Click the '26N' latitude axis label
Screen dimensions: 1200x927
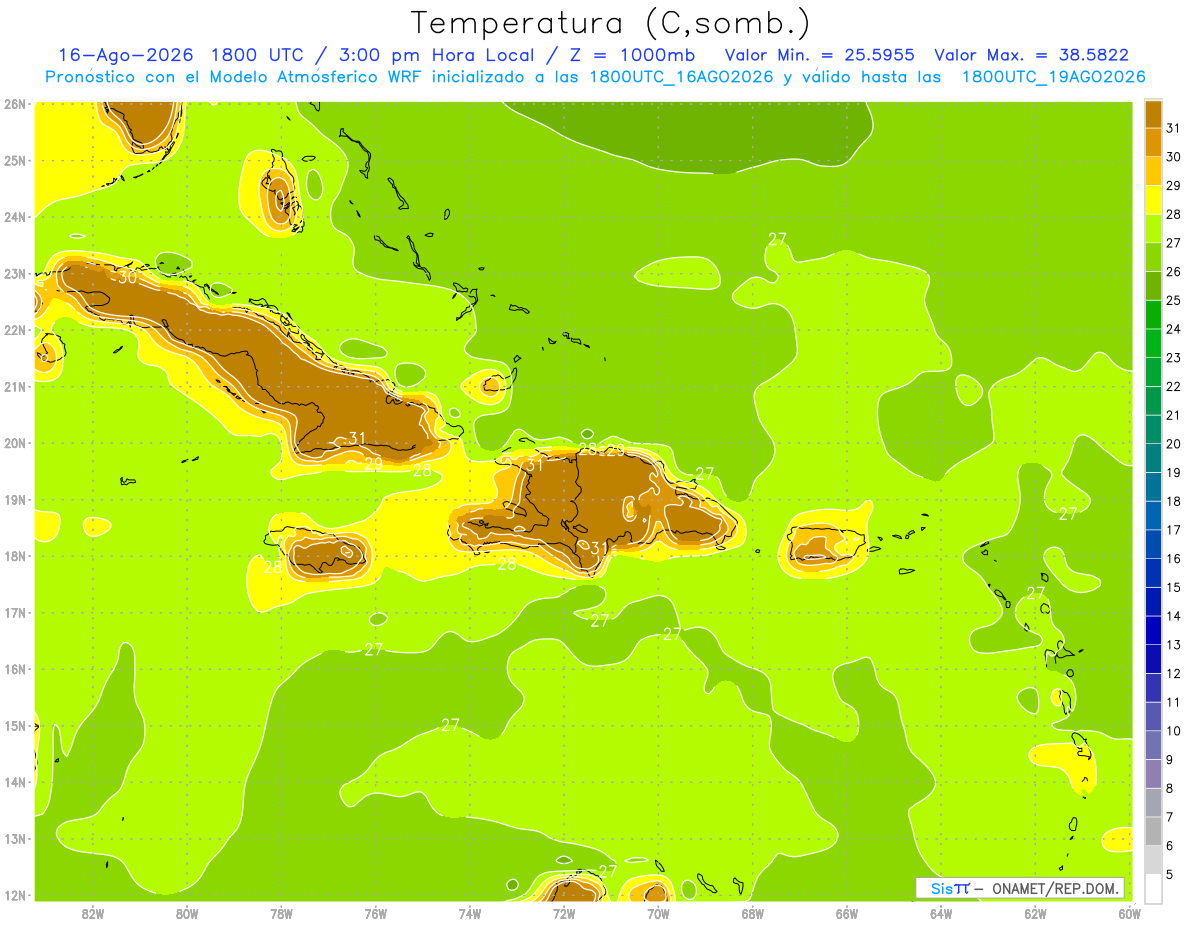tap(15, 103)
